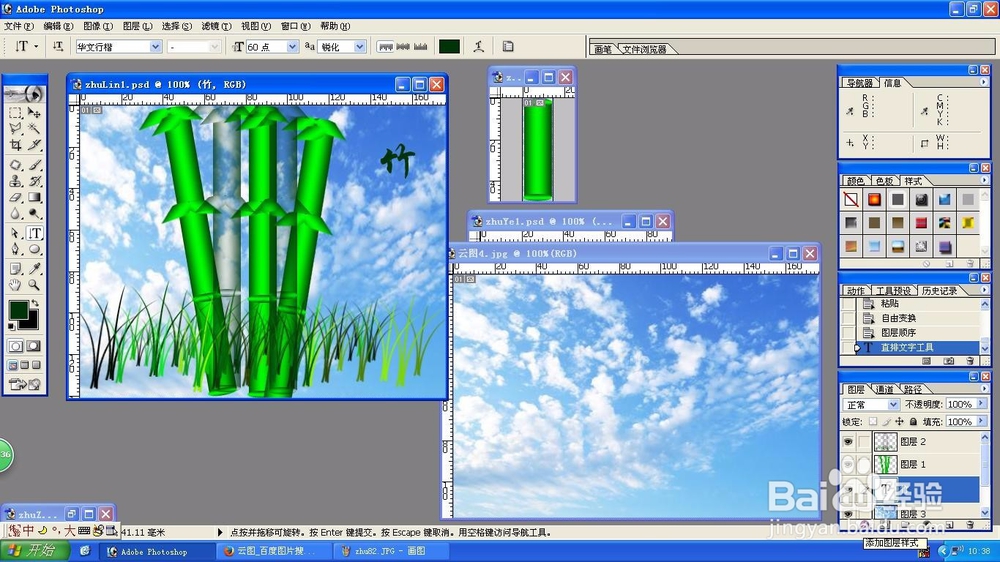Image resolution: width=1000 pixels, height=562 pixels.
Task: Switch to the 路径 tab
Action: 913,389
